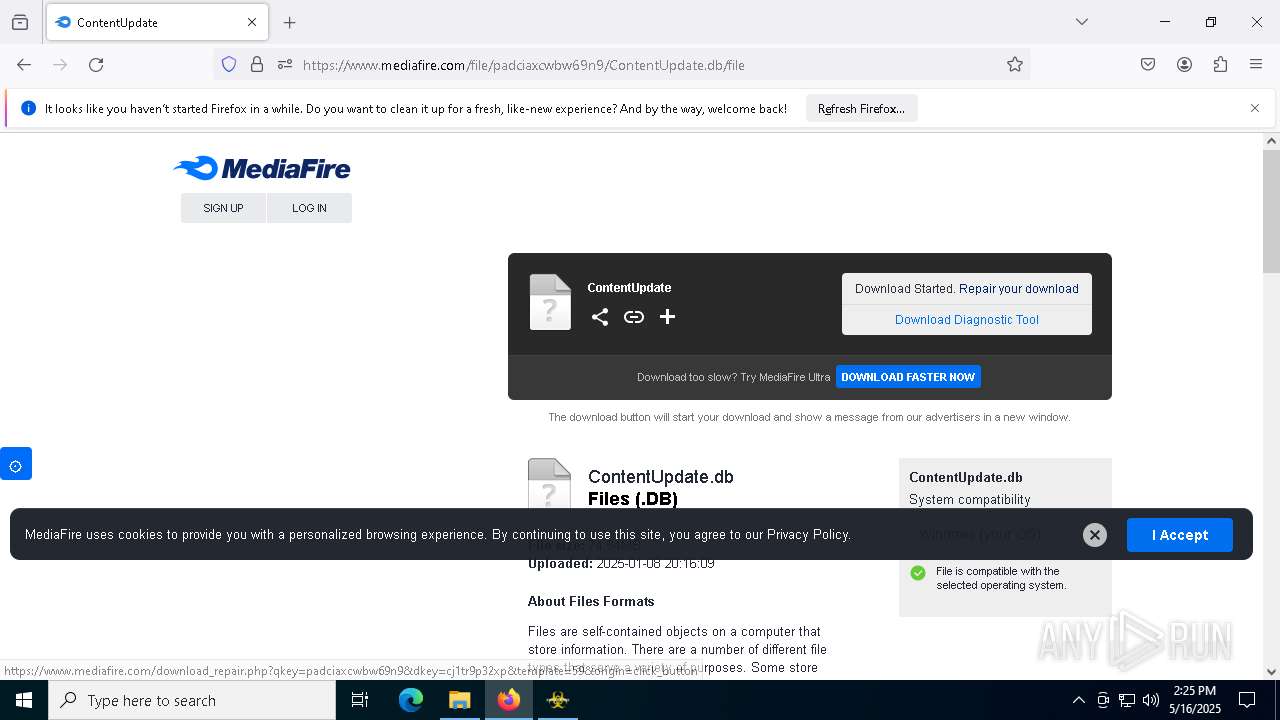Dismiss the Firefox refresh notification bar
The image size is (1280, 720).
point(1255,108)
